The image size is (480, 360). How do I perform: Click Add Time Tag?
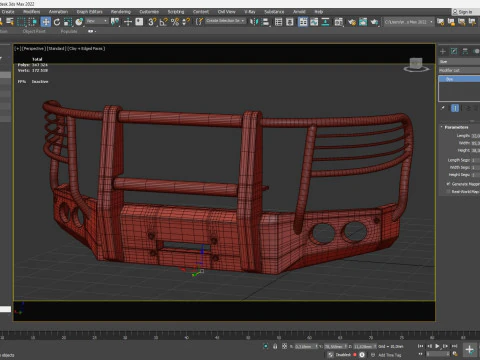390,355
